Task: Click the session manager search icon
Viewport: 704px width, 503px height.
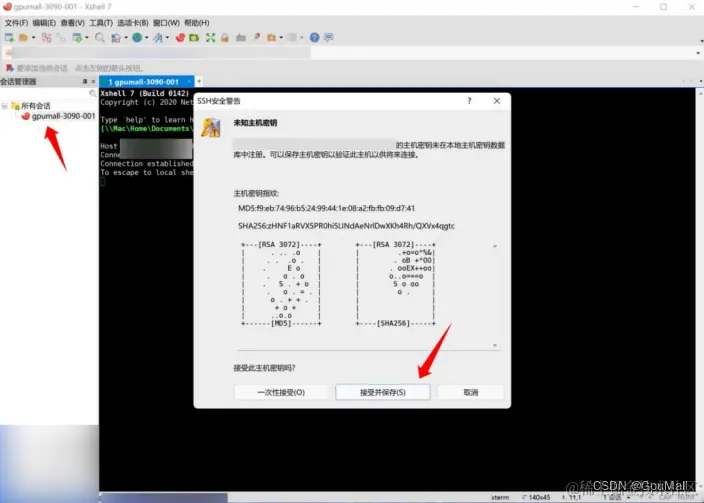Action: (x=92, y=93)
